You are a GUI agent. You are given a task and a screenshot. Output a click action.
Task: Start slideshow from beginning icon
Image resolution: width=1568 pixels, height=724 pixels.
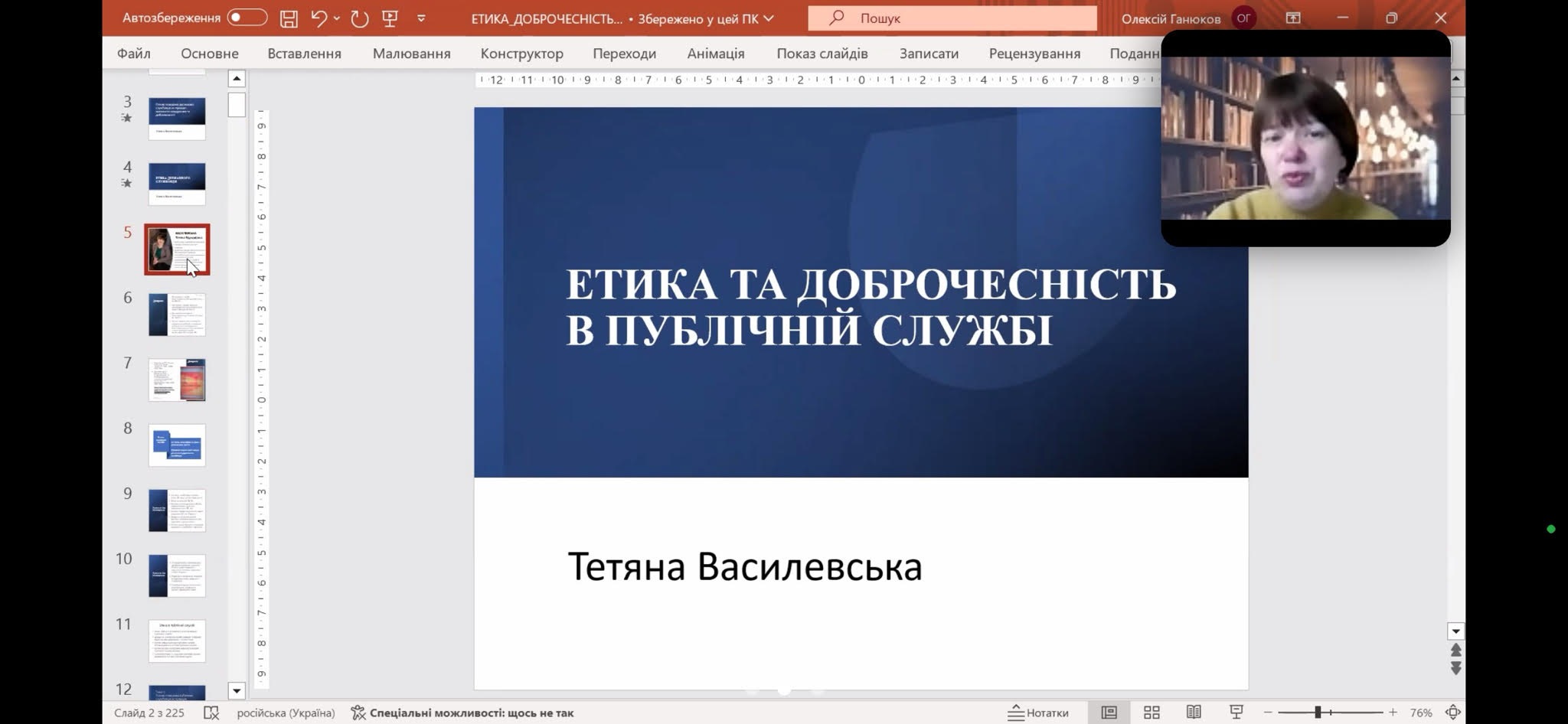point(390,18)
